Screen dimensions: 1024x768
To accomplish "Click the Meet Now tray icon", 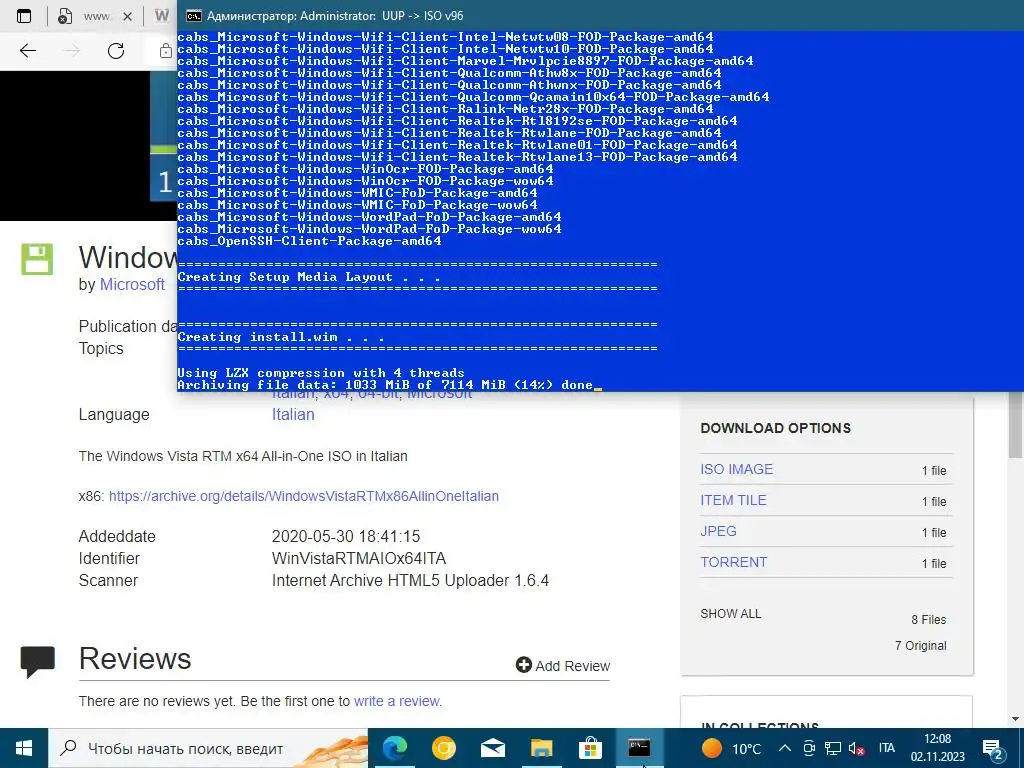I will (809, 748).
